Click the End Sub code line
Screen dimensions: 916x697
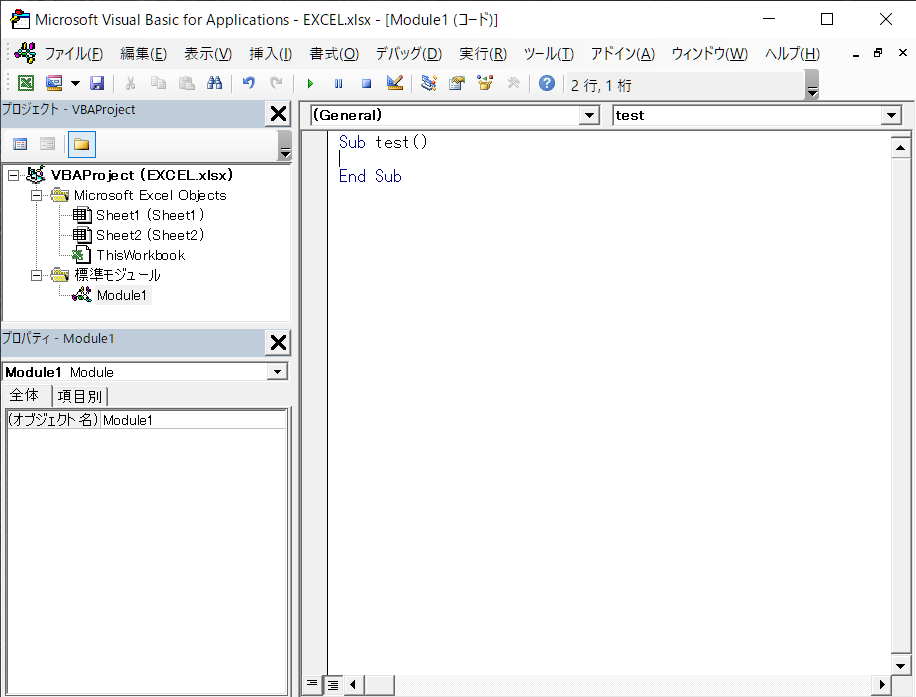[x=370, y=176]
